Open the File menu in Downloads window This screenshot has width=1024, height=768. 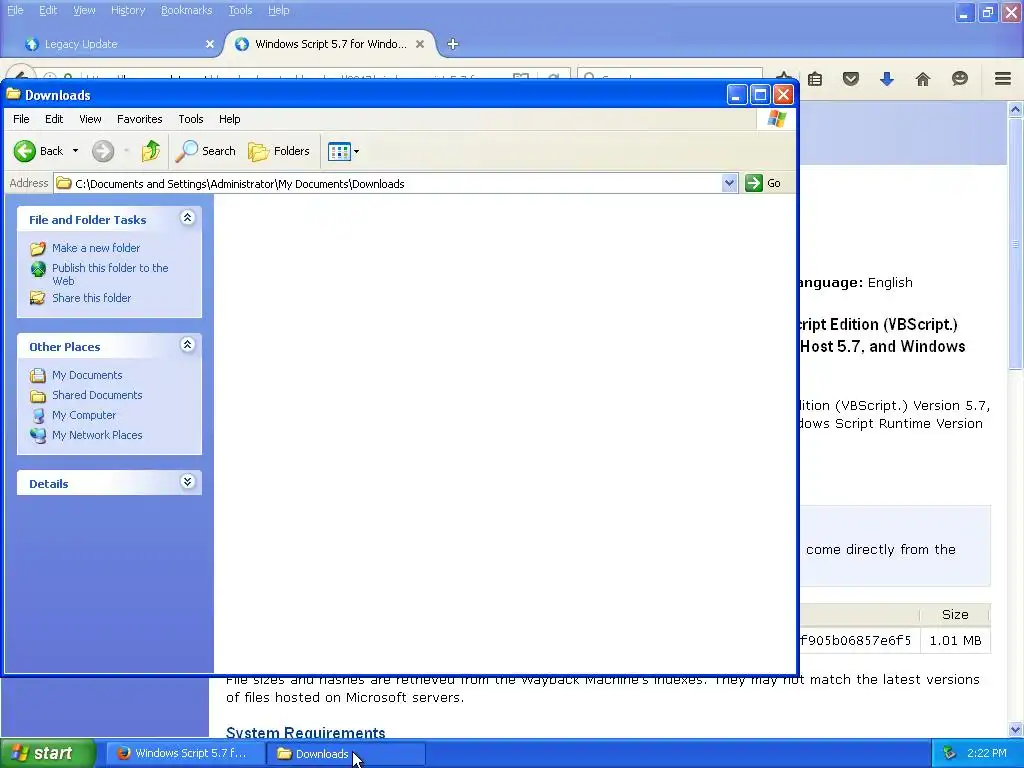point(21,119)
